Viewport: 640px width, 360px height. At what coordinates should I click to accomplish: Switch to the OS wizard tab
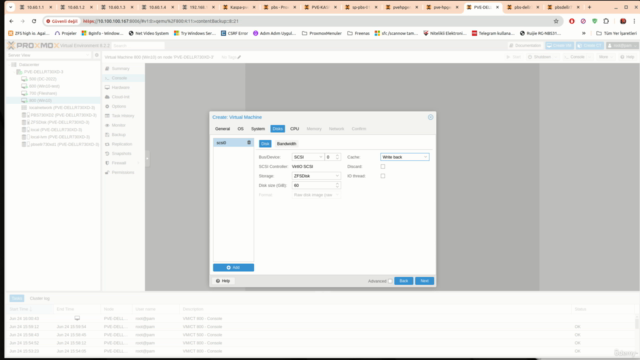(240, 129)
